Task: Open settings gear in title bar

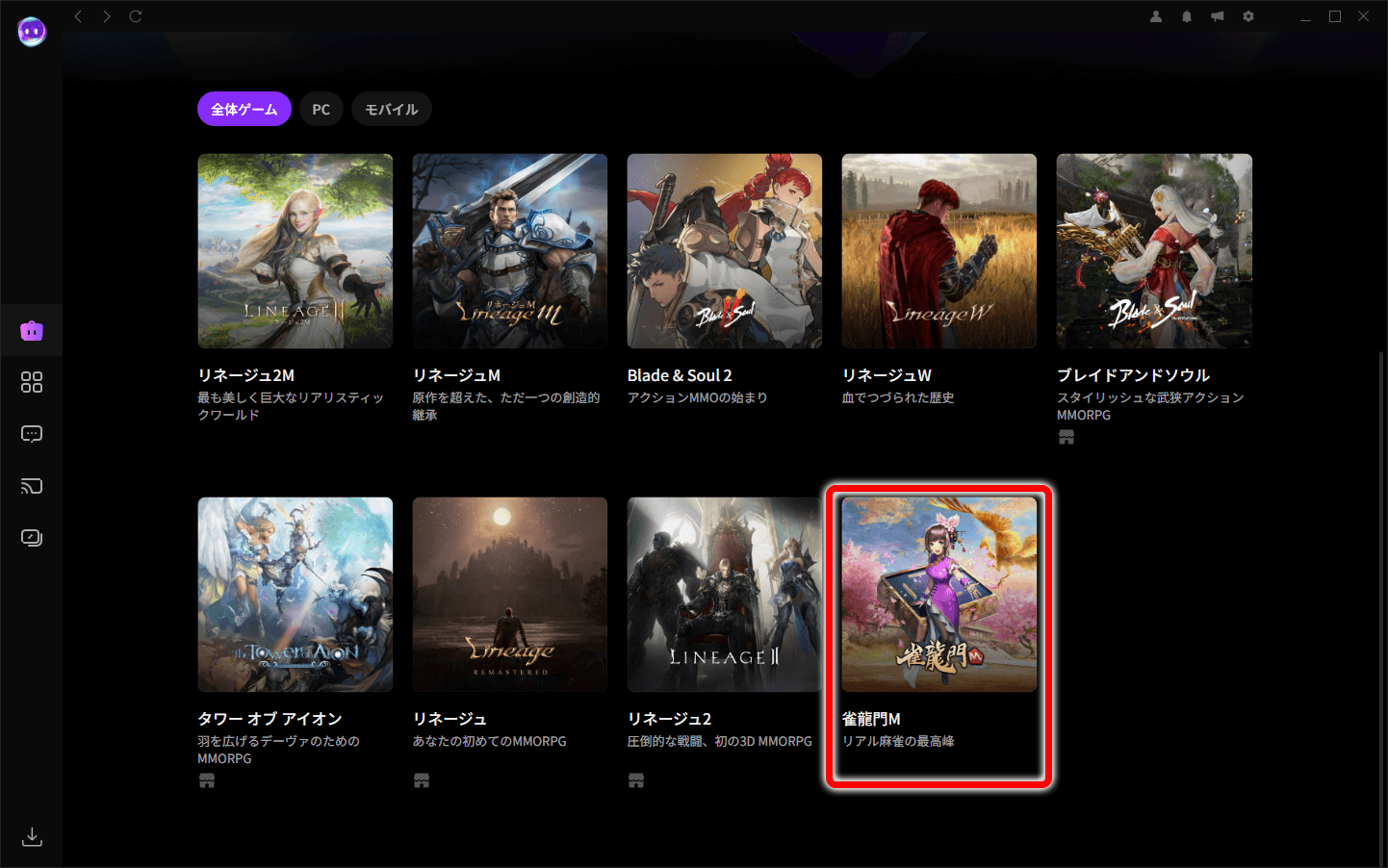Action: pyautogui.click(x=1248, y=16)
